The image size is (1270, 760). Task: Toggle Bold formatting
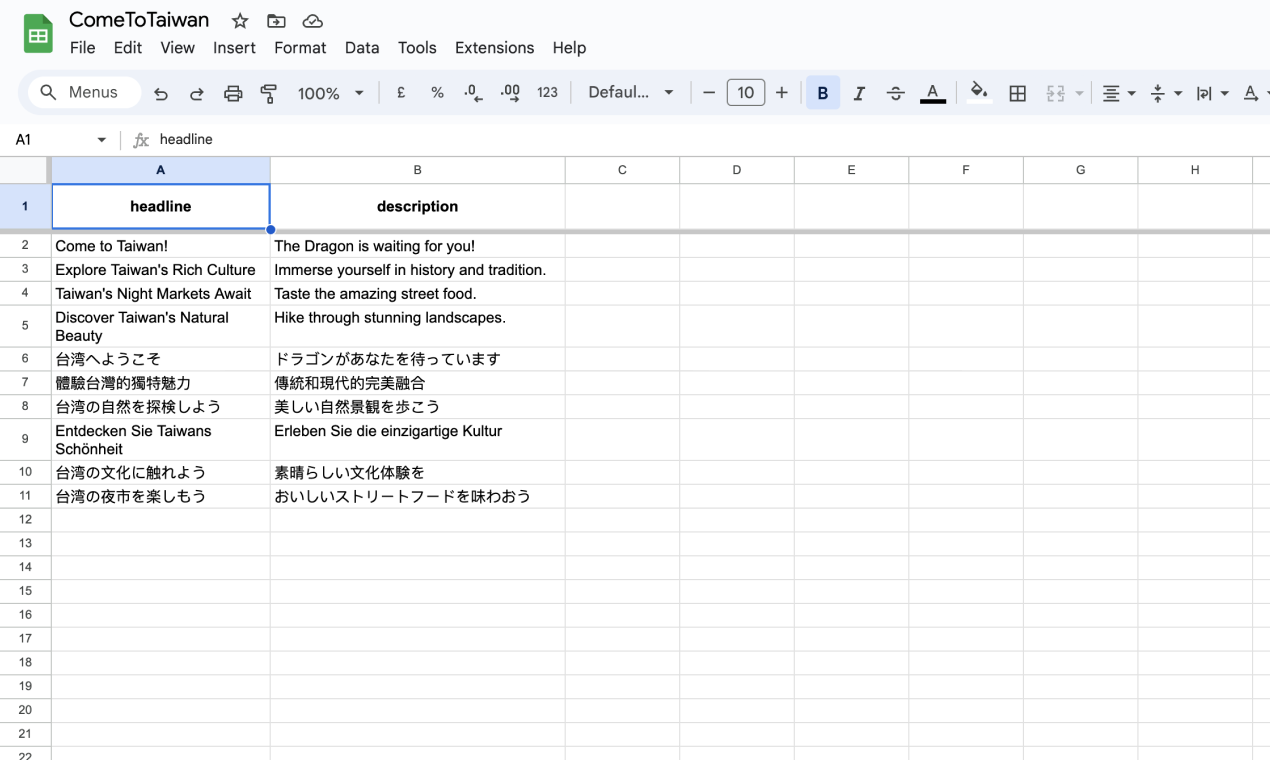[x=823, y=92]
